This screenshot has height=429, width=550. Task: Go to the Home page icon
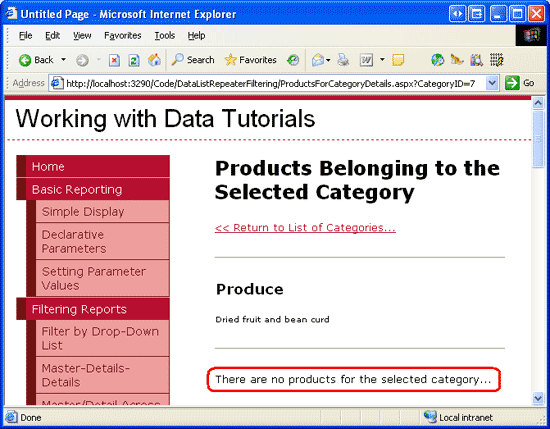154,60
